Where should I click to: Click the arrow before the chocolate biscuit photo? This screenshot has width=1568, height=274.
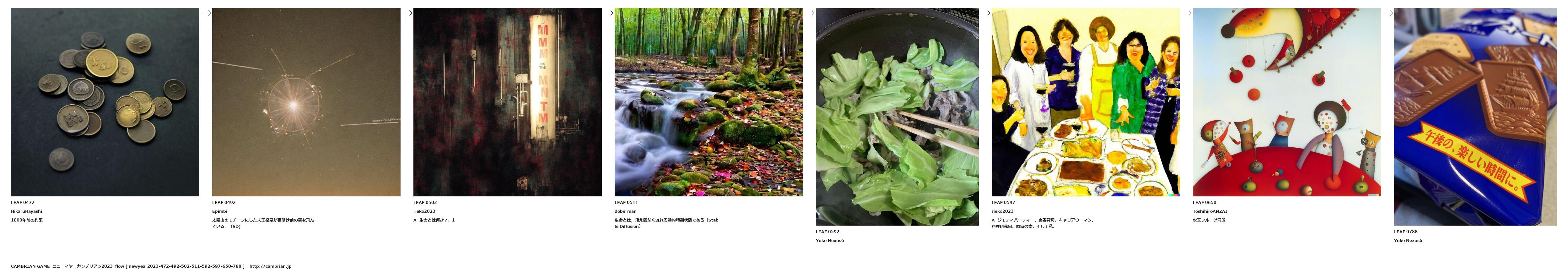1388,13
